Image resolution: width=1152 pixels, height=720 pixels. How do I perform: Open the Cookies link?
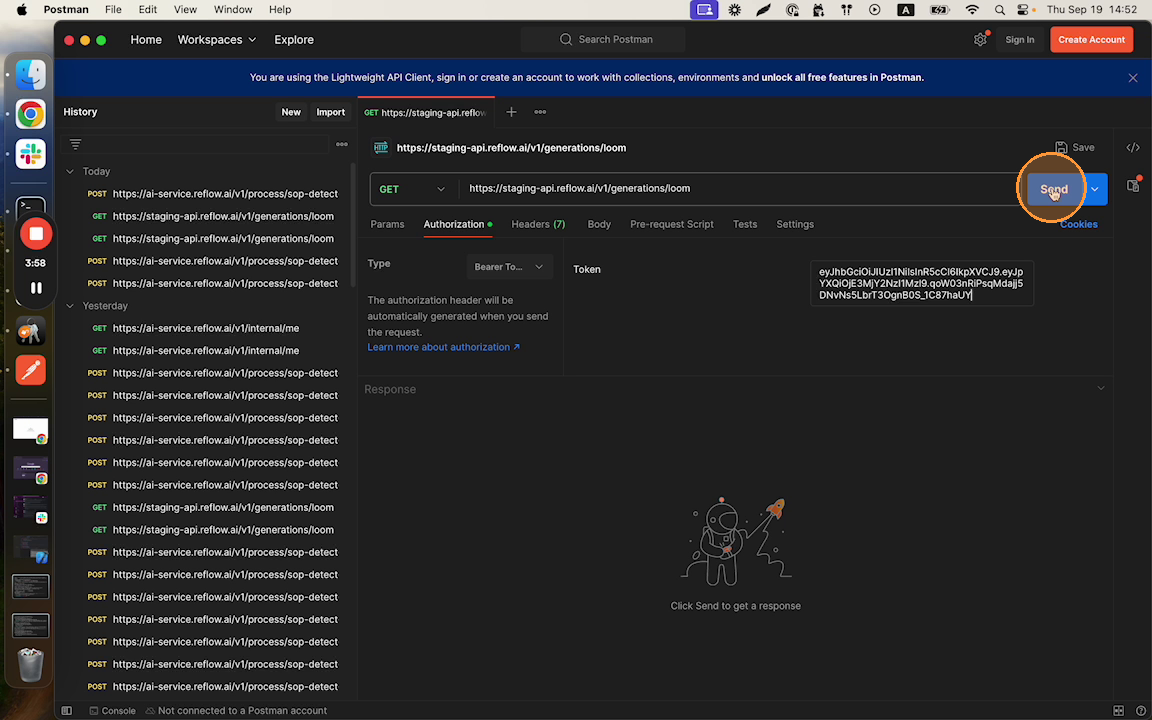click(1079, 224)
